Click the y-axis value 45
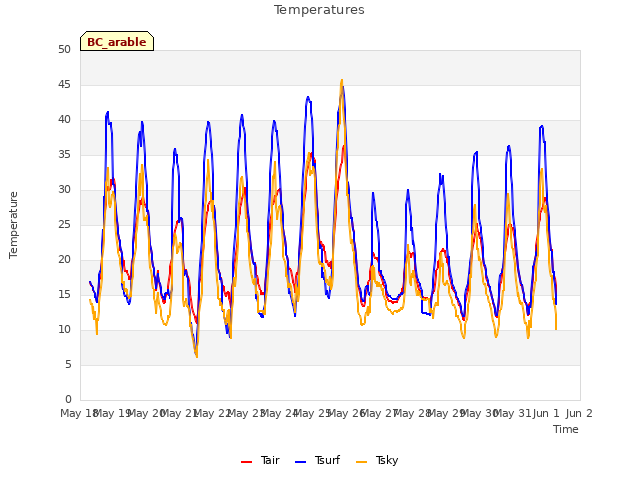This screenshot has height=480, width=640. [64, 84]
